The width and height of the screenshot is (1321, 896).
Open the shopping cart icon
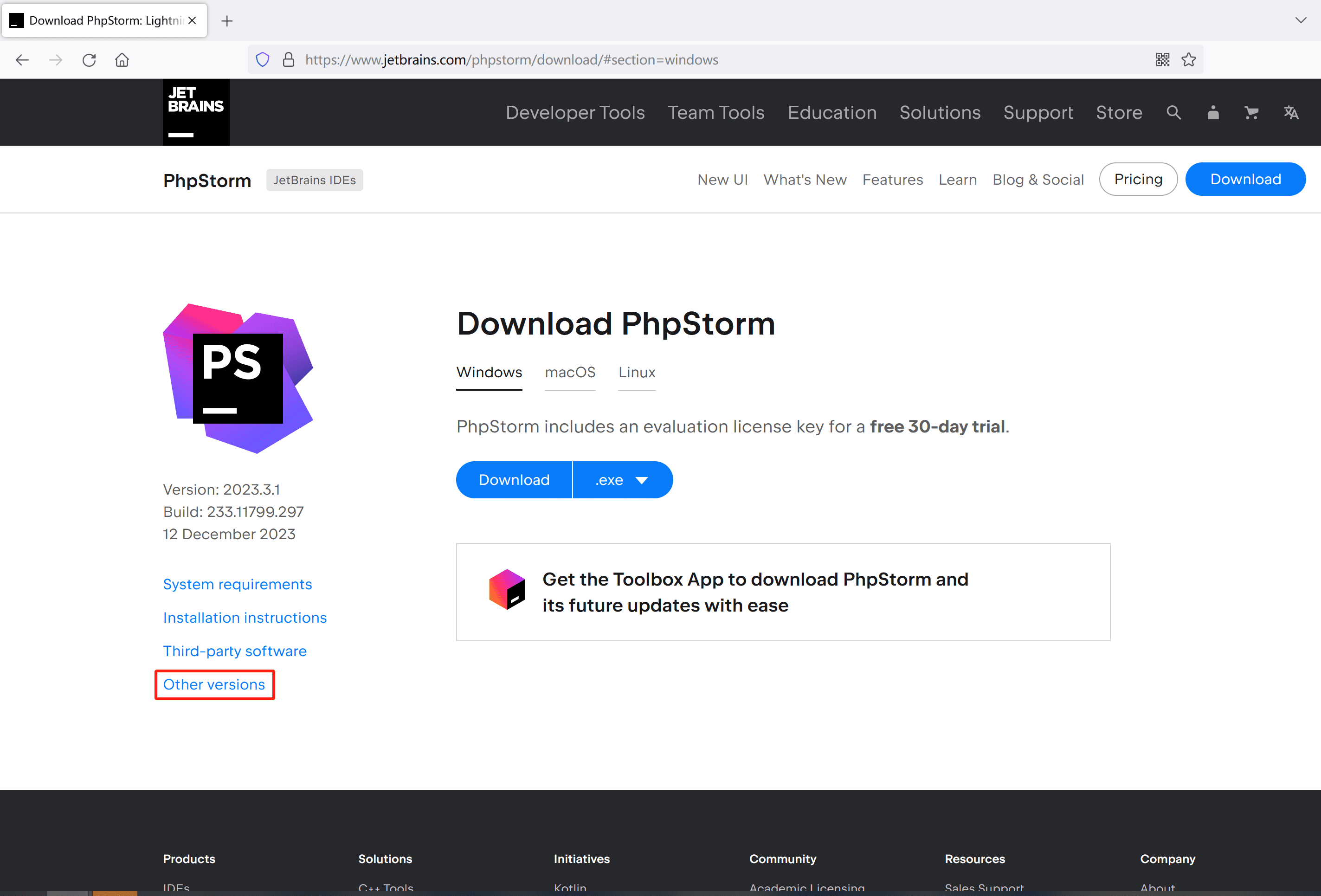[x=1251, y=113]
